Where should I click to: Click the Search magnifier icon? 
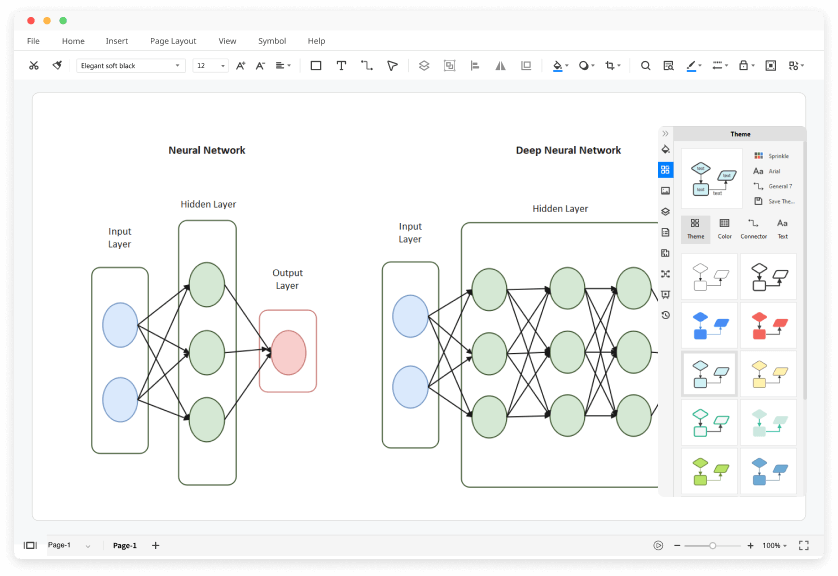(x=646, y=65)
